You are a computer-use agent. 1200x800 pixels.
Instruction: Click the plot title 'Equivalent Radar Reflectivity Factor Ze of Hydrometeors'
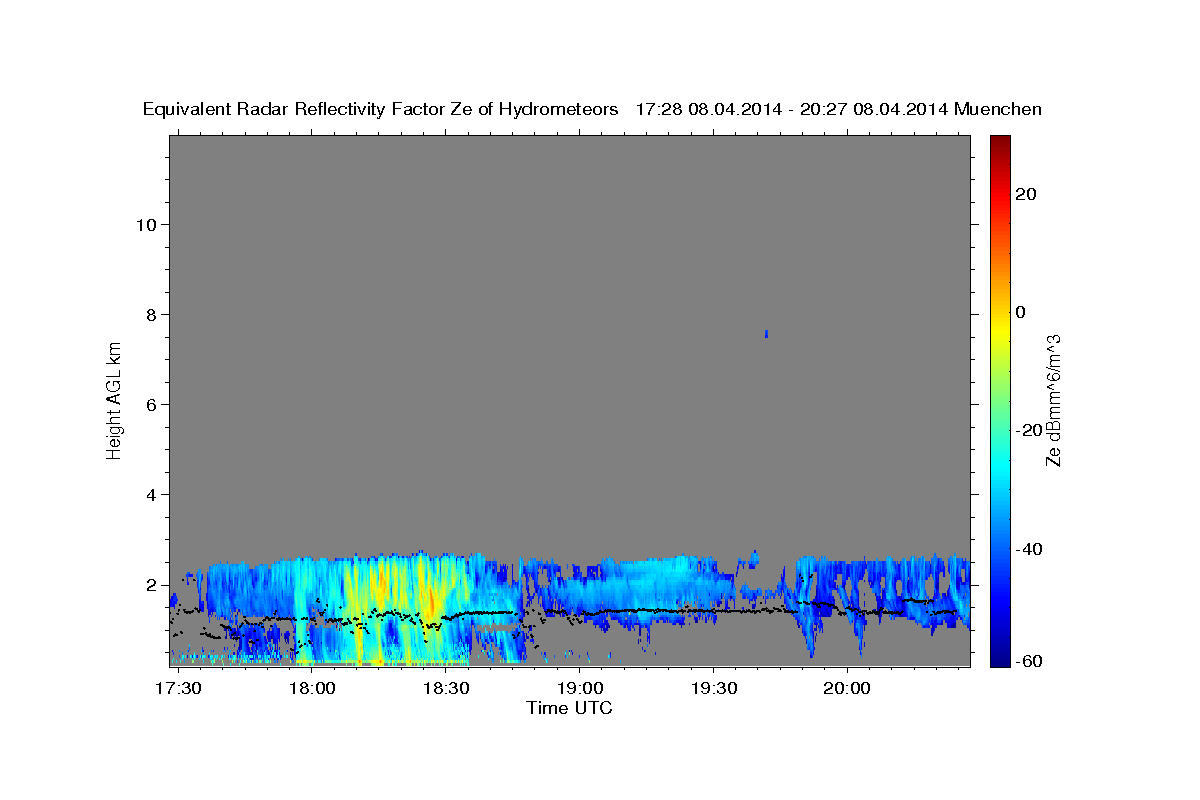tap(380, 109)
